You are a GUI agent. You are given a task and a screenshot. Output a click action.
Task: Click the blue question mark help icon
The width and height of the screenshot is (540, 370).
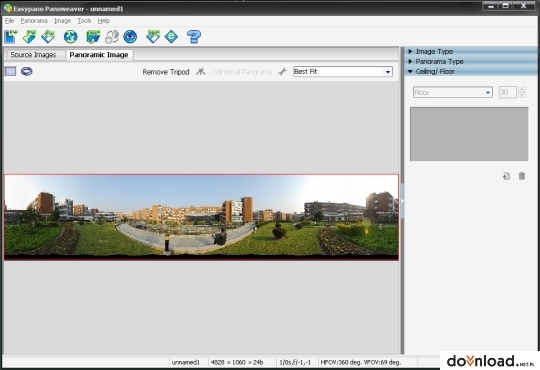(194, 37)
